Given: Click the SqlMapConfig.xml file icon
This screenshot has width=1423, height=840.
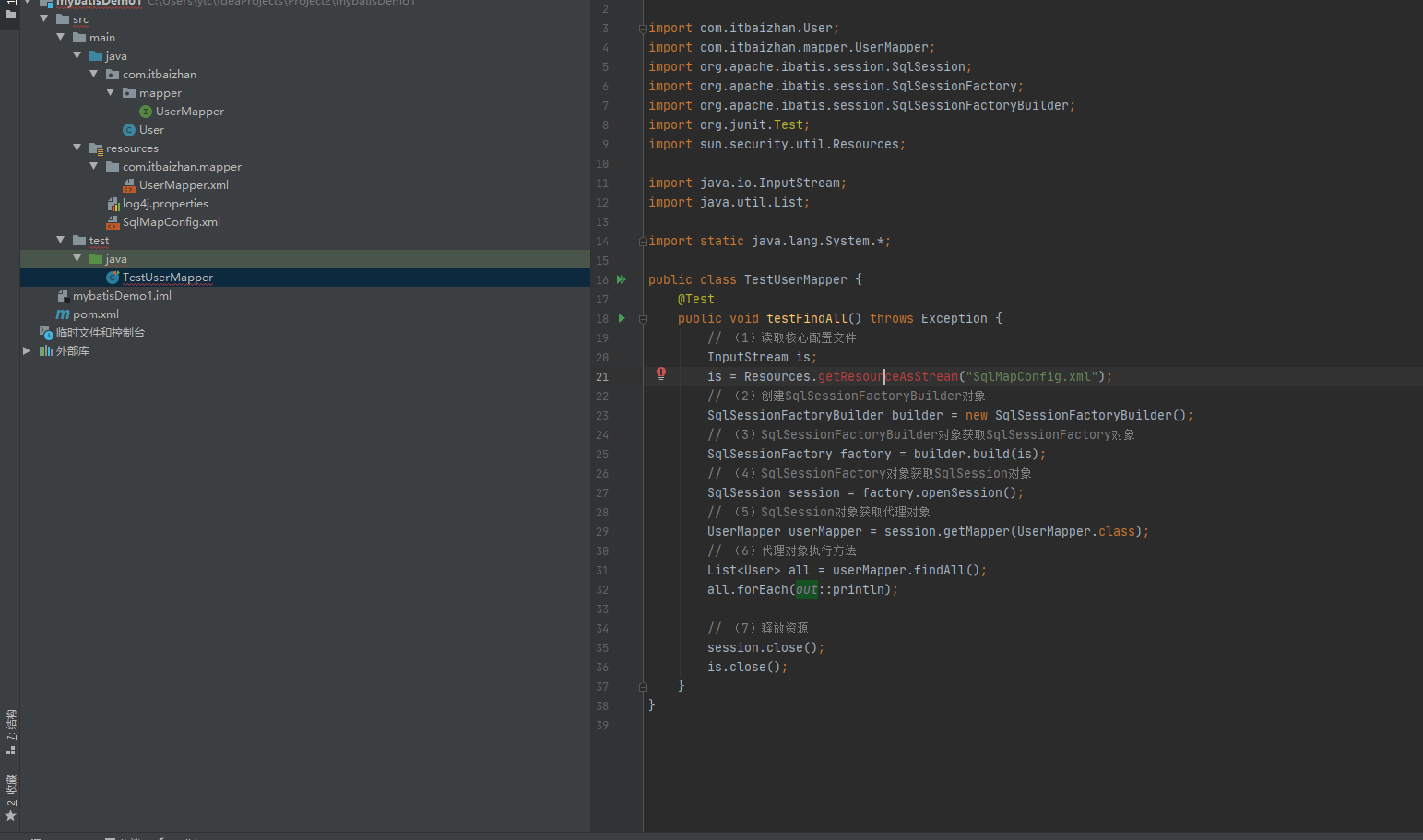Looking at the screenshot, I should 113,222.
